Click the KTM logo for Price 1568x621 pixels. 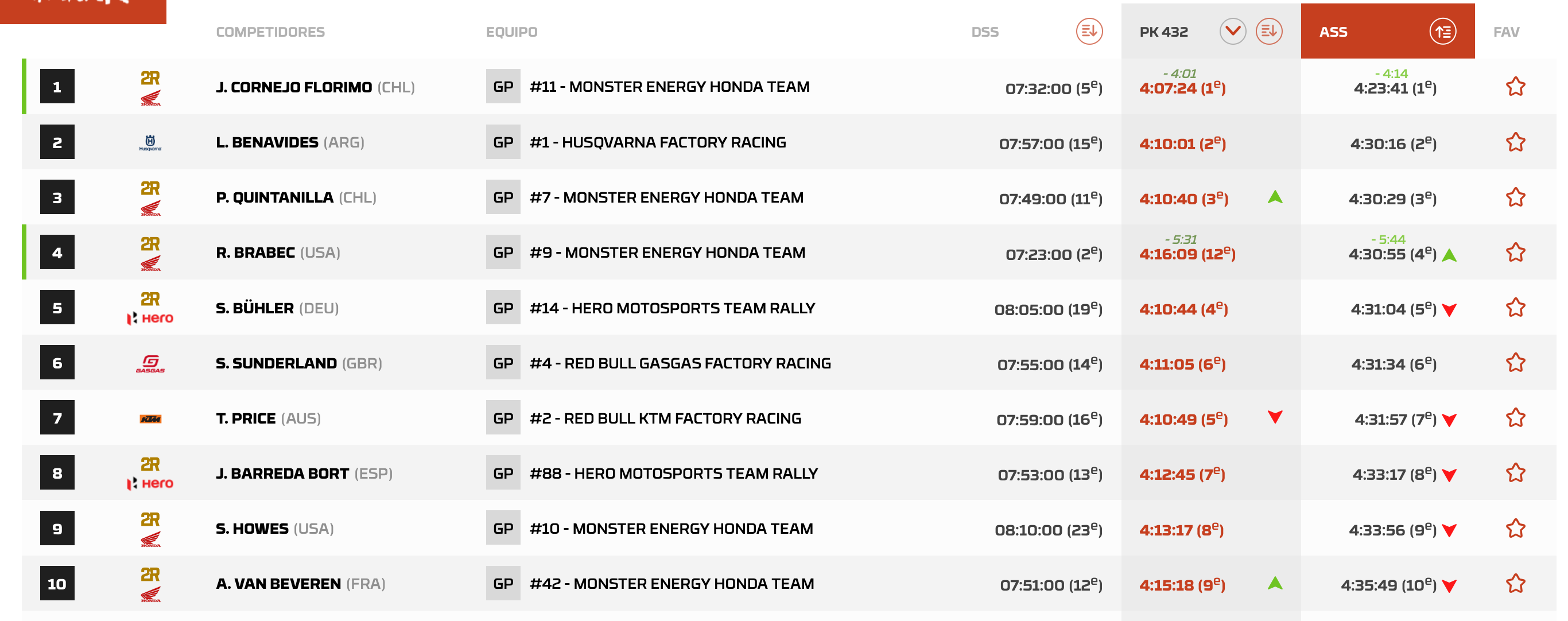150,418
